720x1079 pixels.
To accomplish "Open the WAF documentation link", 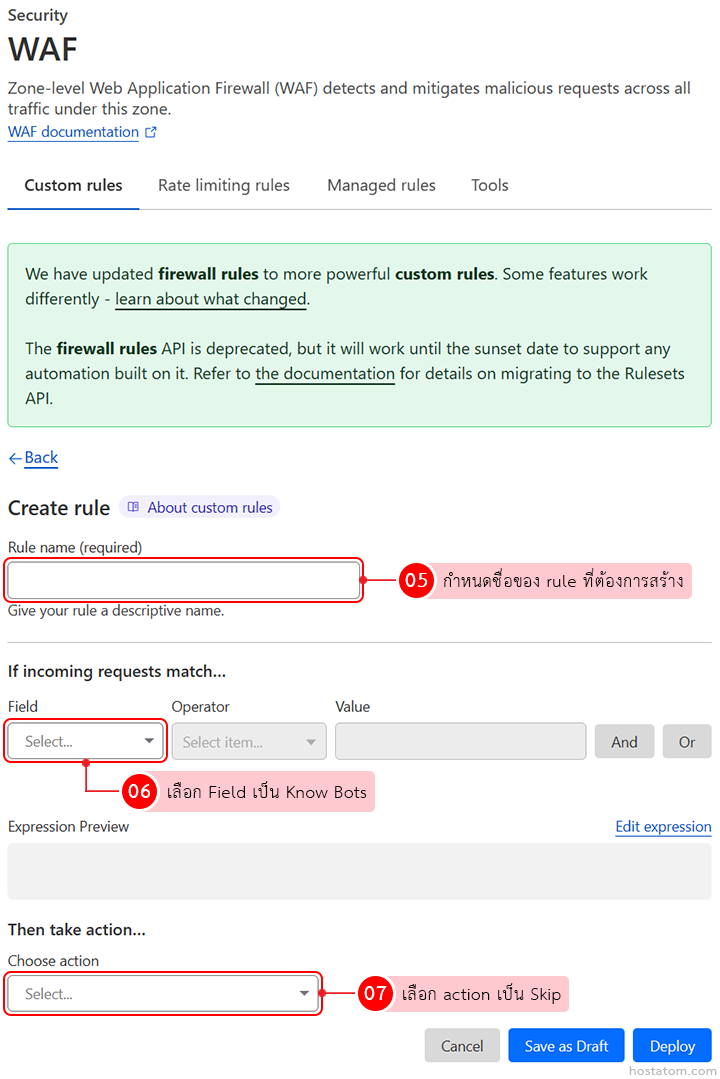I will click(73, 132).
